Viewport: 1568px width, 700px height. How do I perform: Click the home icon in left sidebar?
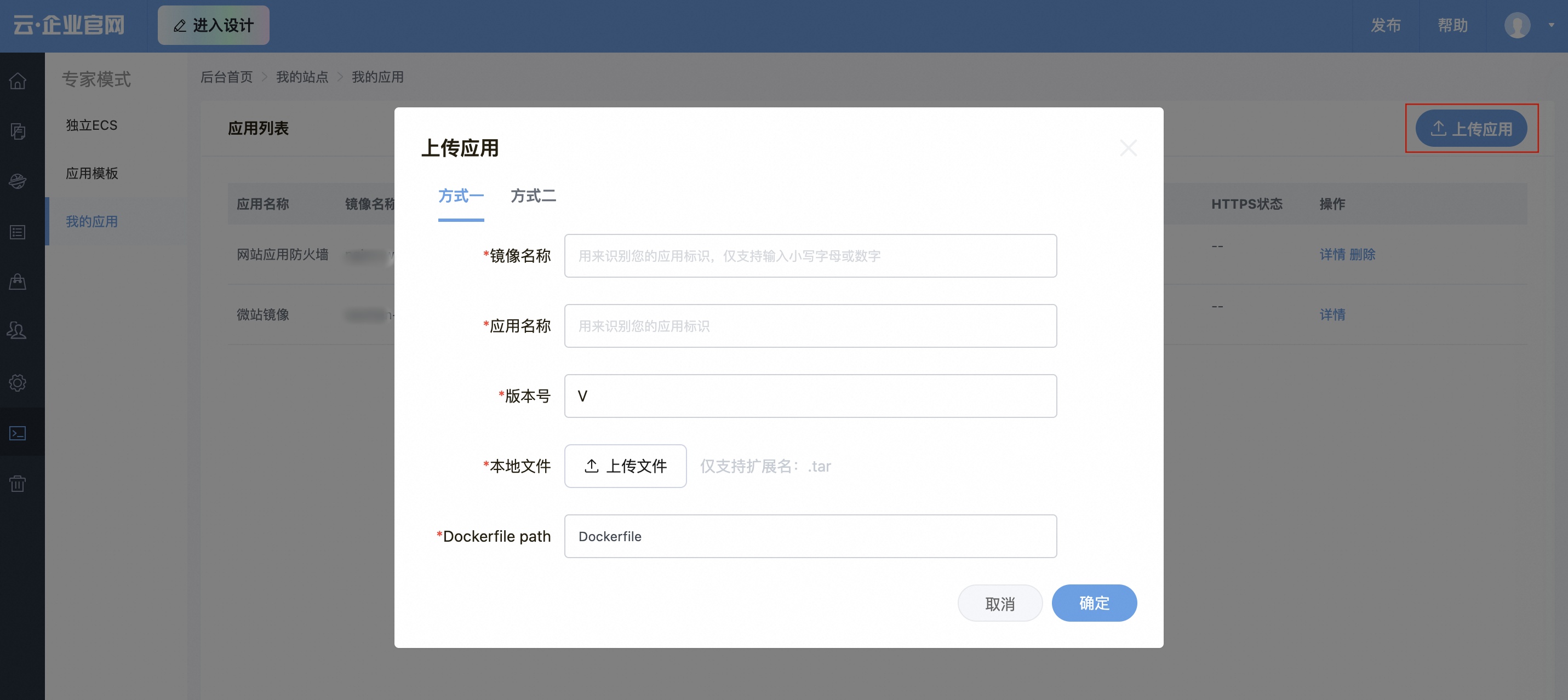18,81
